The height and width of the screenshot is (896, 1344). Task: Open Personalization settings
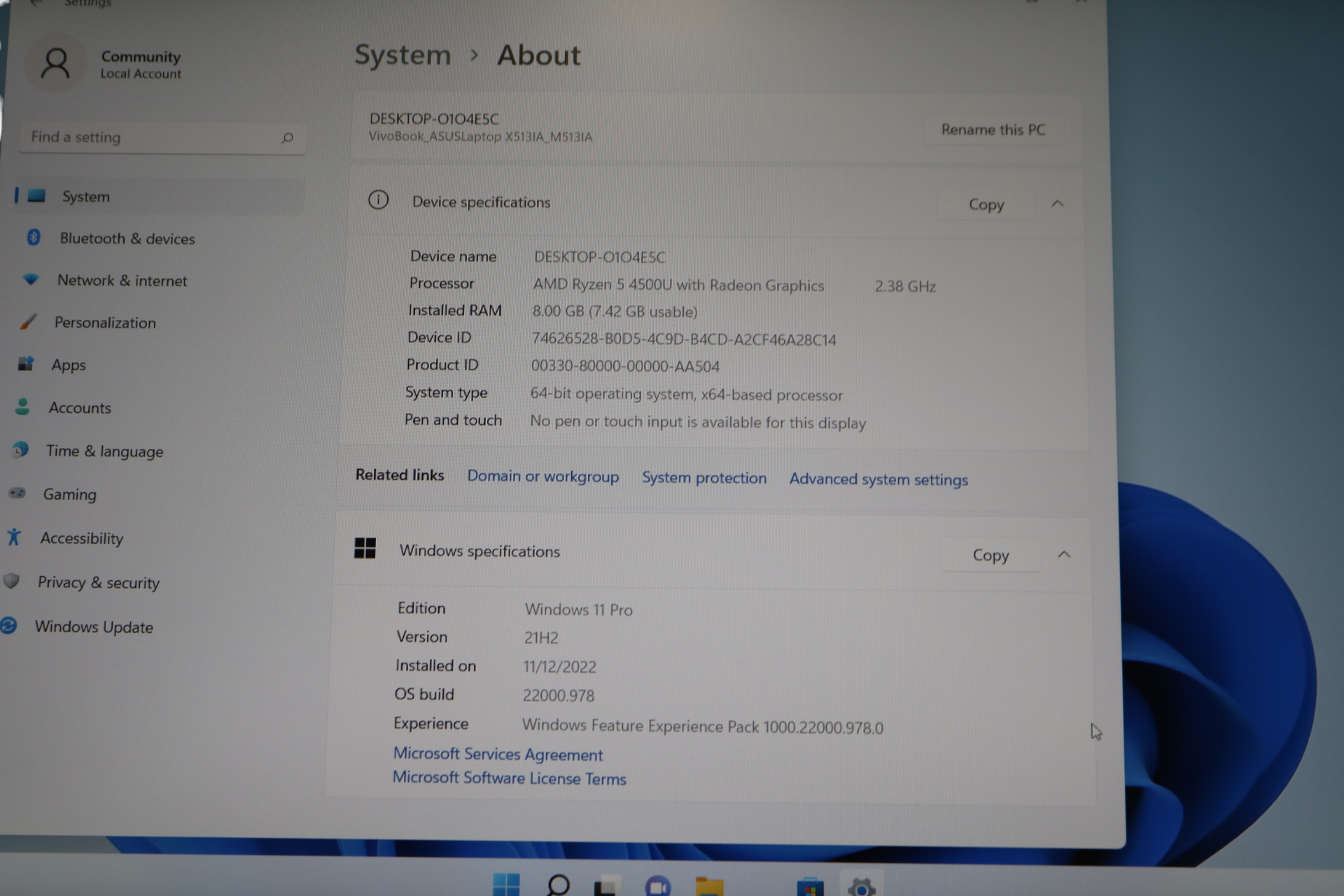[105, 323]
